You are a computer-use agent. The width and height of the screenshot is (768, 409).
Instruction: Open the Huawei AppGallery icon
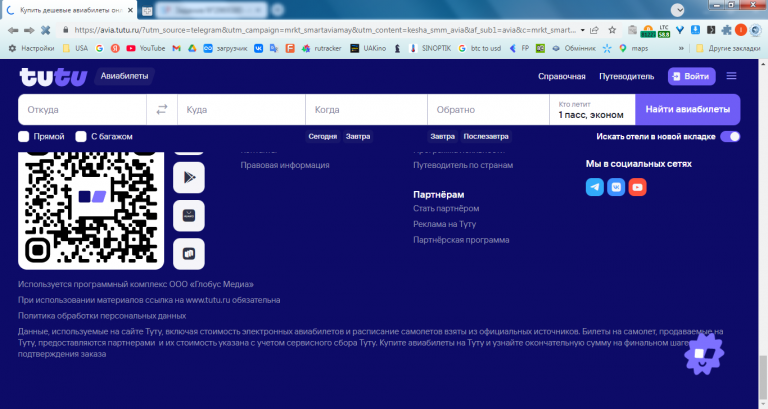coord(189,216)
